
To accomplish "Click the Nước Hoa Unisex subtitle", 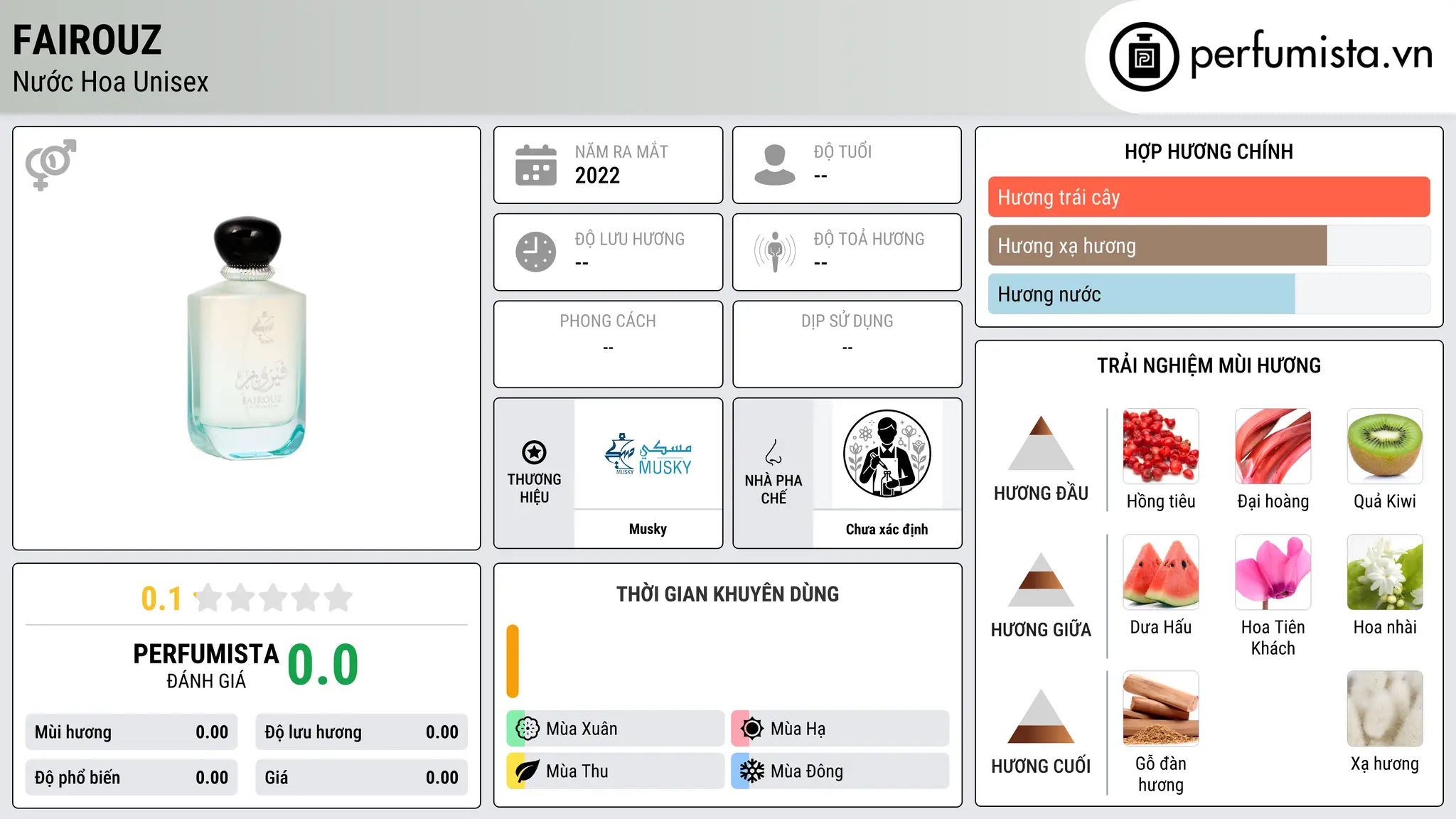I will point(111,82).
